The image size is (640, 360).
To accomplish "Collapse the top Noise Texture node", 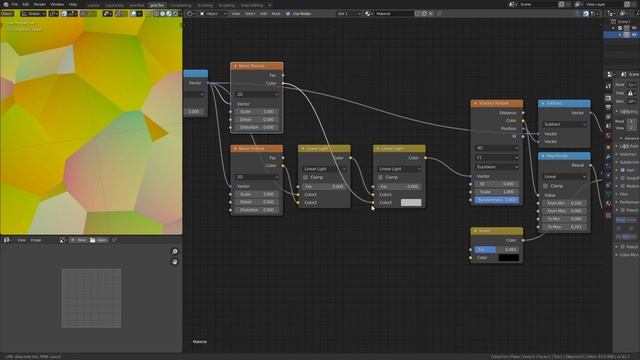I will [x=235, y=66].
